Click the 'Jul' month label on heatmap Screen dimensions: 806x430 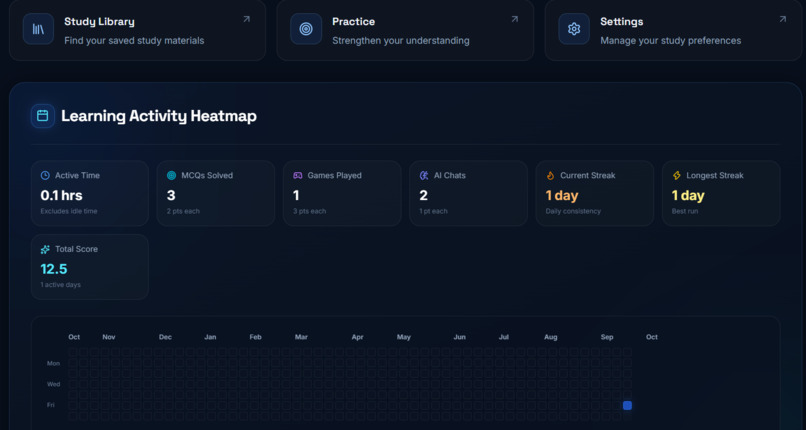pos(504,337)
